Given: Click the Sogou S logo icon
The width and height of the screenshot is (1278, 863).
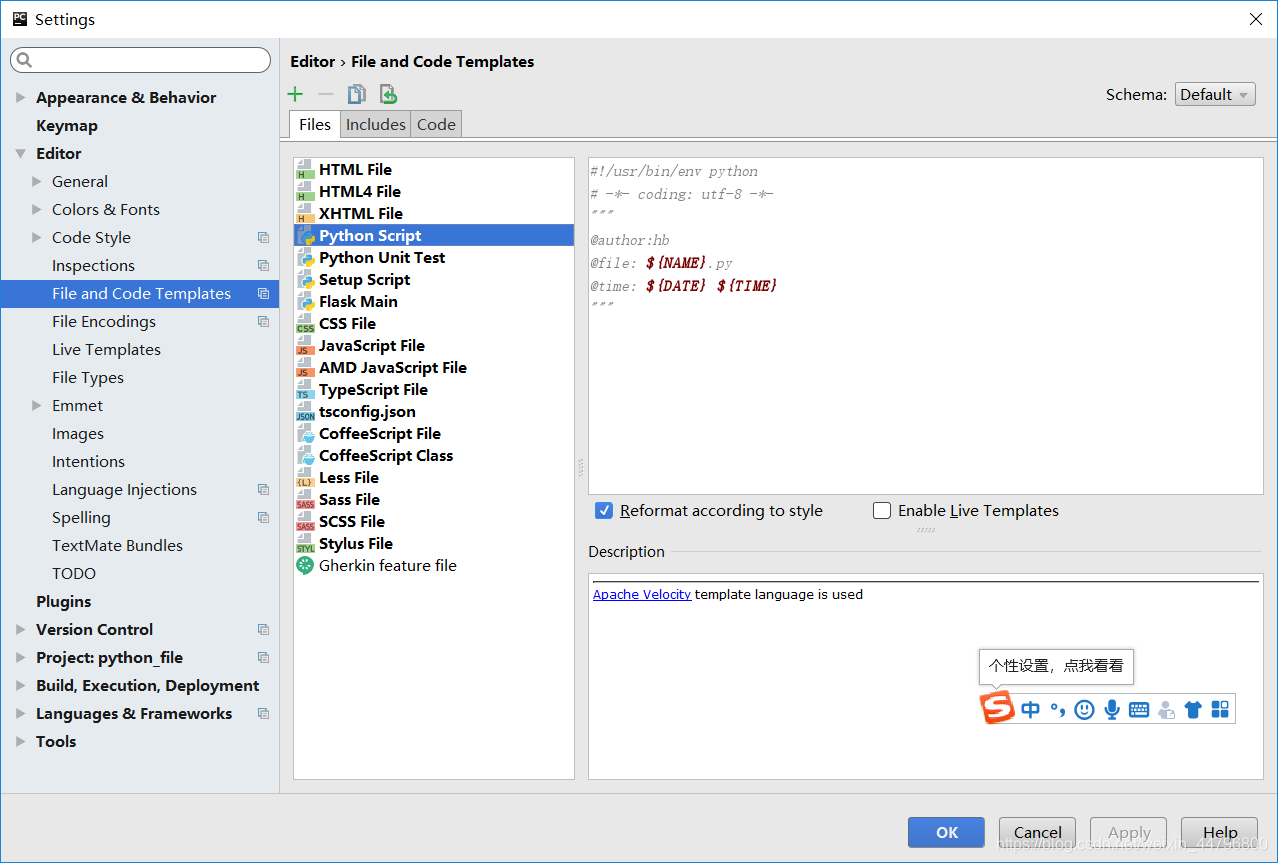Looking at the screenshot, I should pos(997,708).
